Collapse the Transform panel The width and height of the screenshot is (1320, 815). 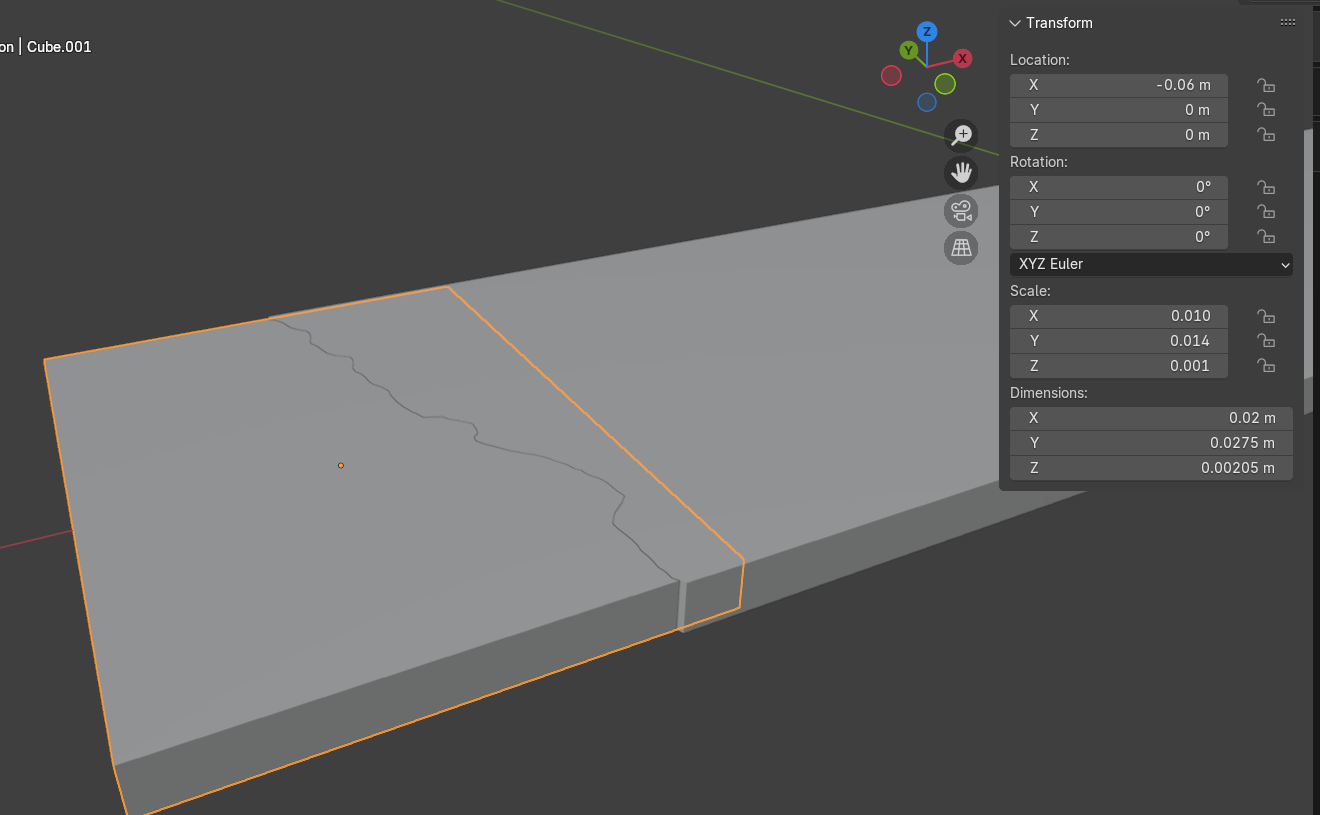[1015, 23]
